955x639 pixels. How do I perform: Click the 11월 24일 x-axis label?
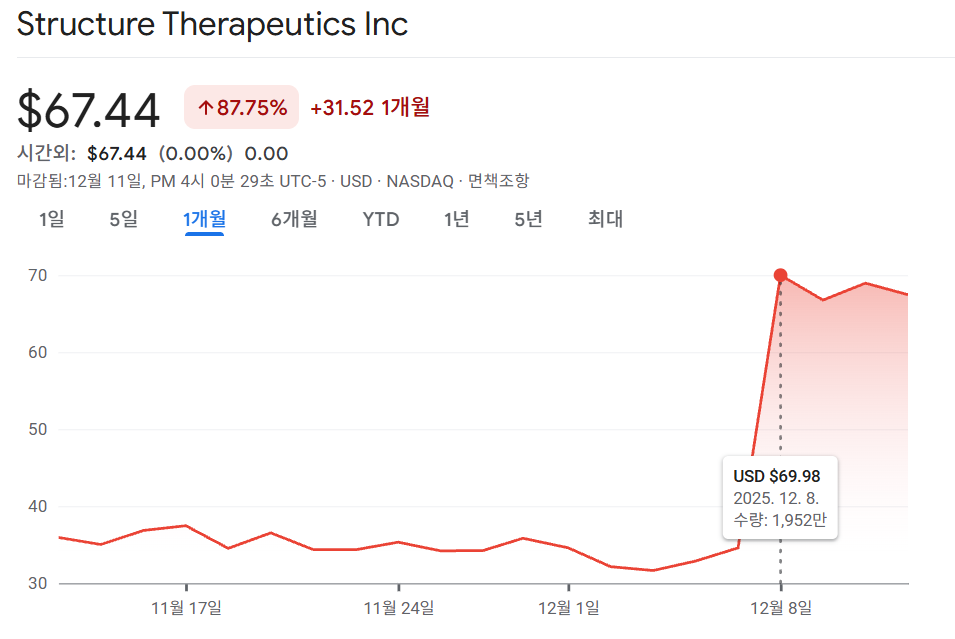(x=399, y=607)
